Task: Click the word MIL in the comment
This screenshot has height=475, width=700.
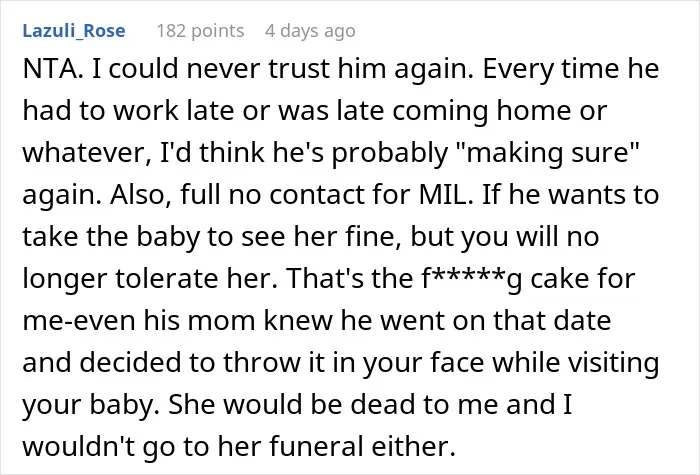Action: click(x=446, y=194)
